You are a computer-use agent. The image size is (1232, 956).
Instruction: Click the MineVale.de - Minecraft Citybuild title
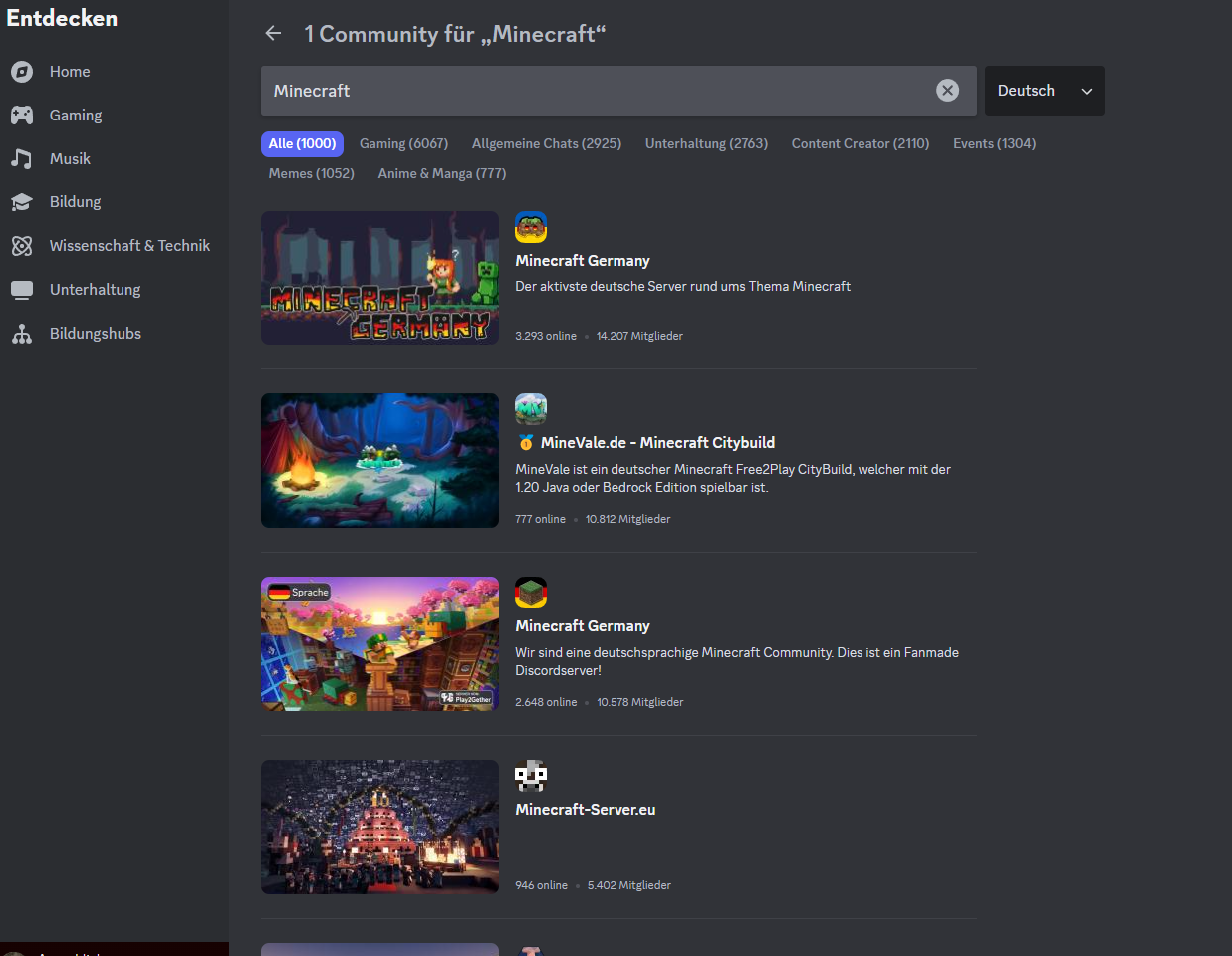point(657,443)
